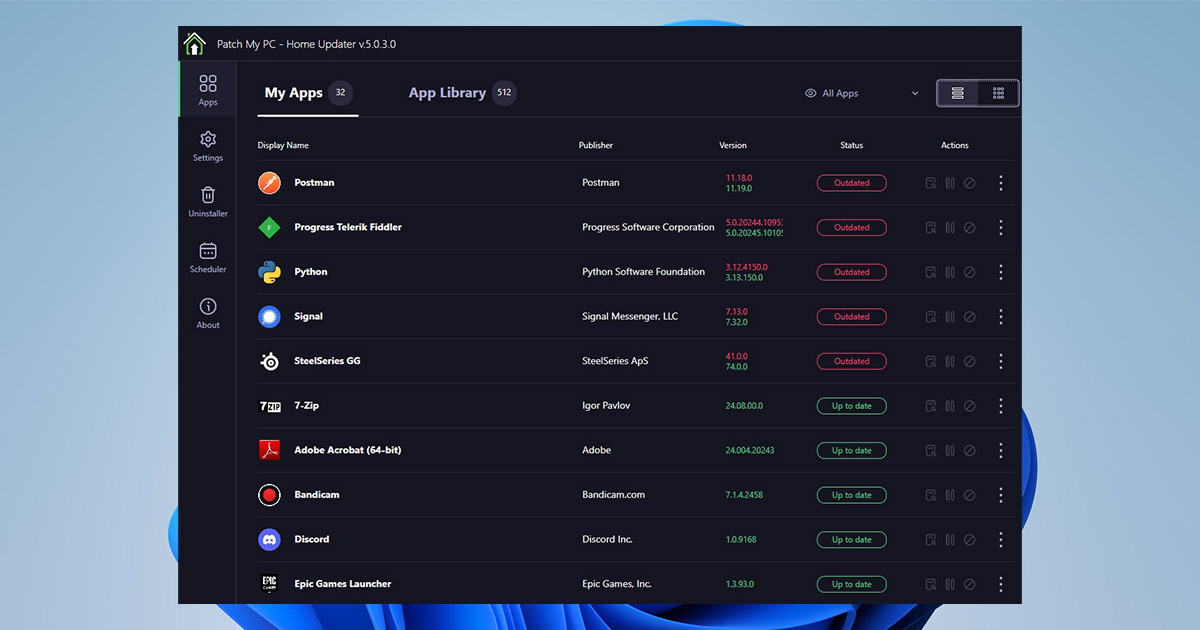Click the Patch My PC home logo
The width and height of the screenshot is (1200, 630).
tap(194, 44)
